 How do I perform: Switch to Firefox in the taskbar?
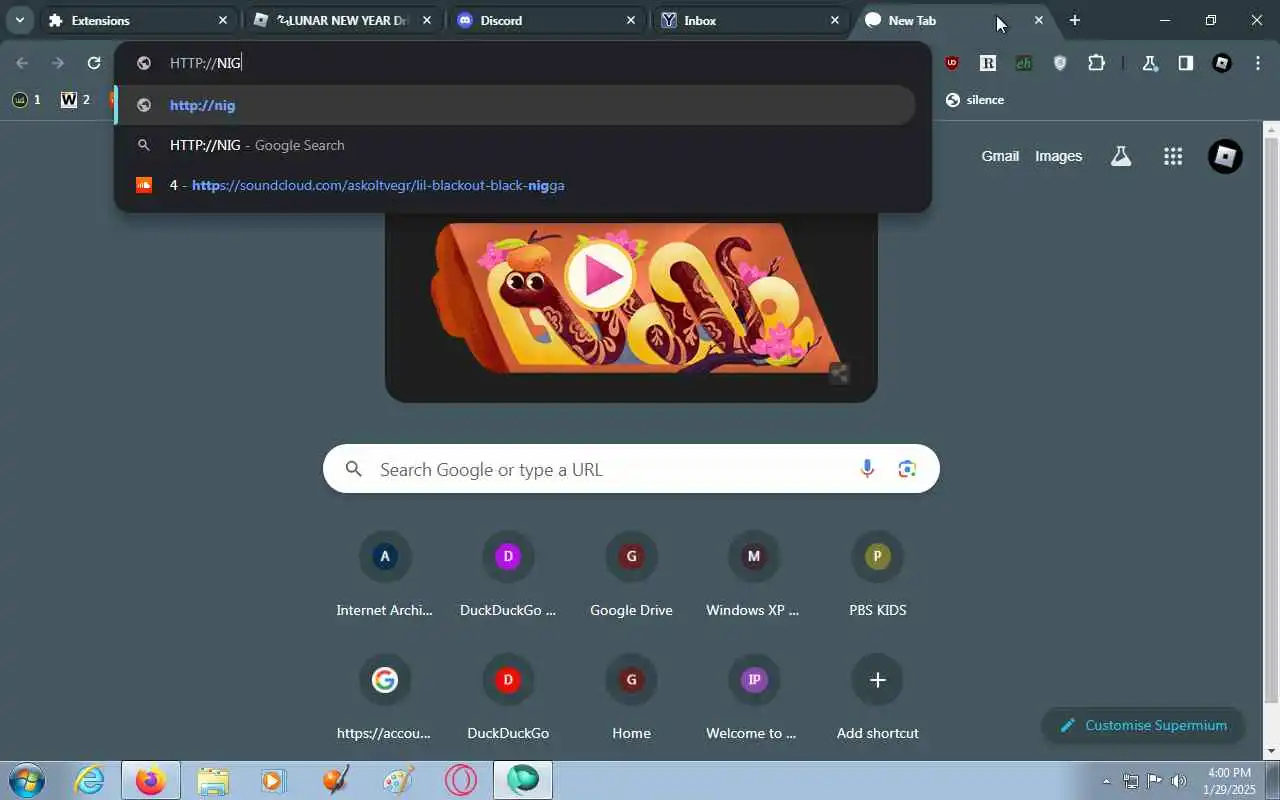[x=151, y=780]
